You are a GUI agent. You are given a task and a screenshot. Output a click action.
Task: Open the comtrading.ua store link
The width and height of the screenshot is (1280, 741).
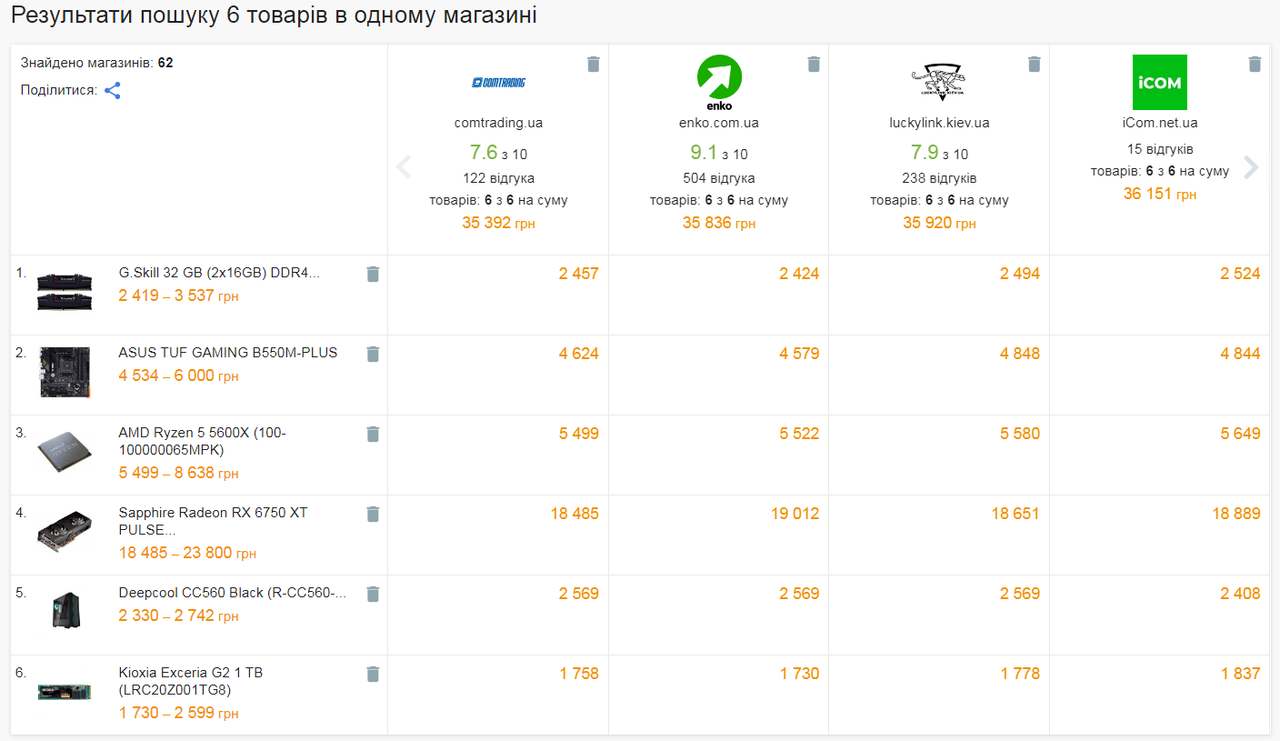(498, 123)
